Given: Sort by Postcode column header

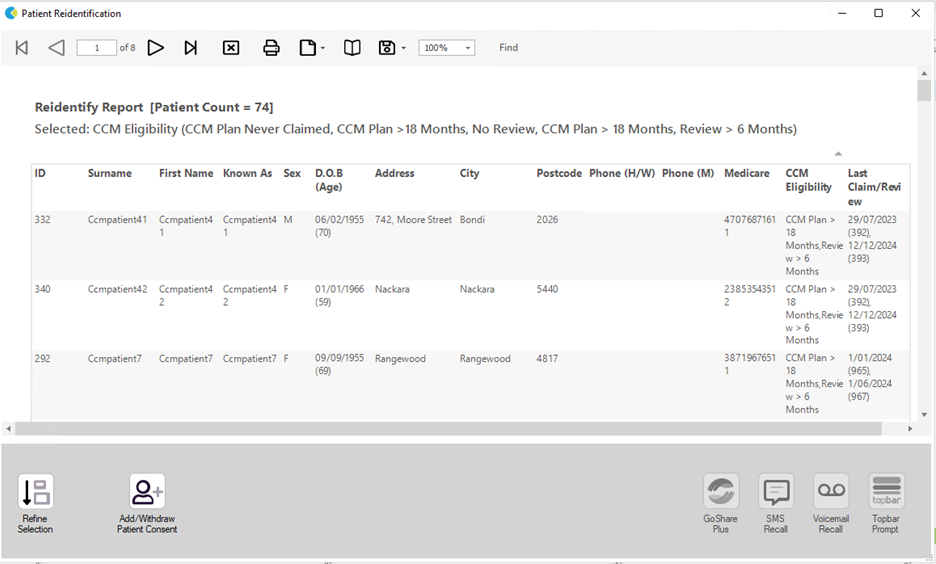Looking at the screenshot, I should pos(559,173).
